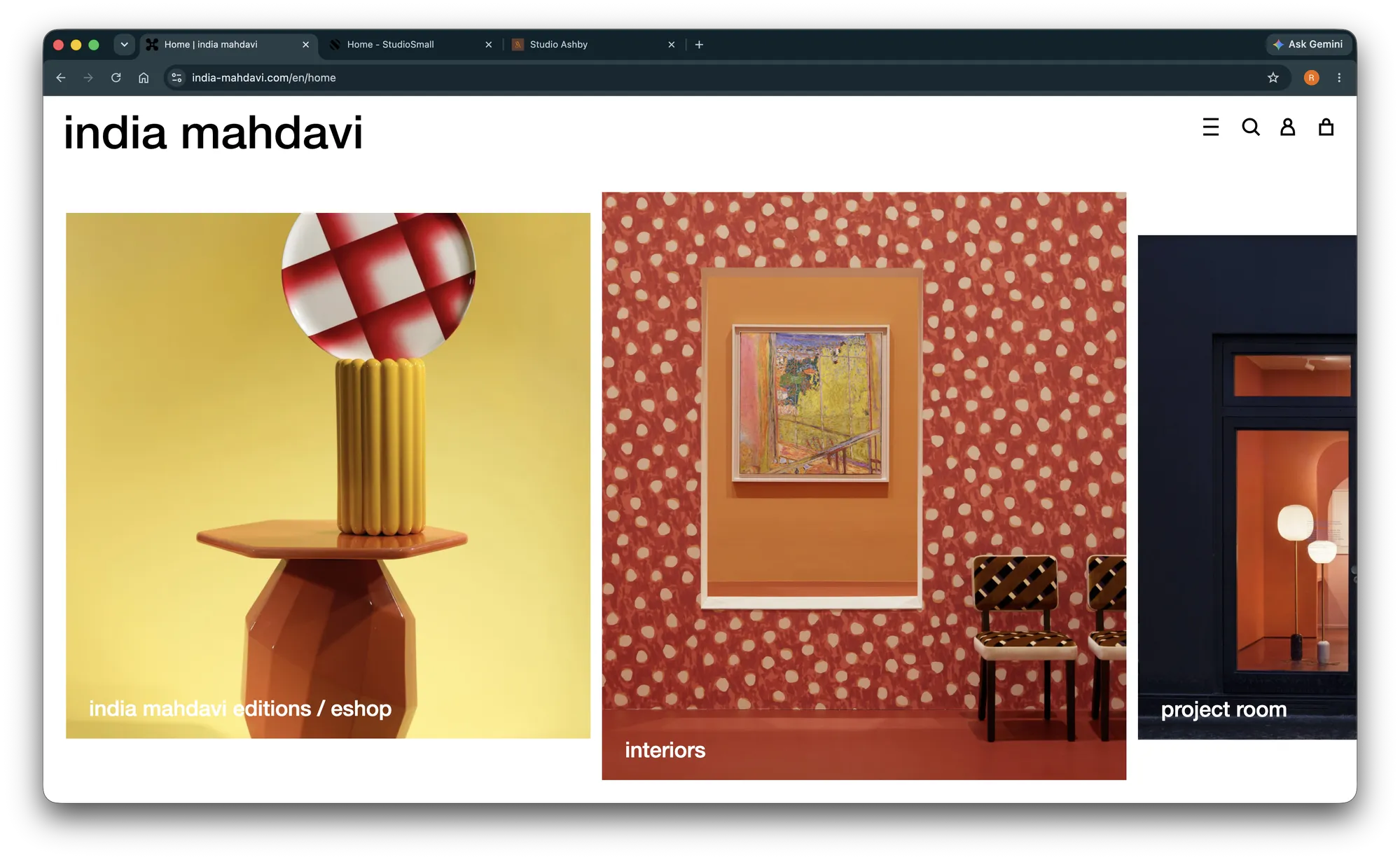Screen dimensions: 1400x860
Task: Bookmark this page with the star icon
Action: point(1273,78)
